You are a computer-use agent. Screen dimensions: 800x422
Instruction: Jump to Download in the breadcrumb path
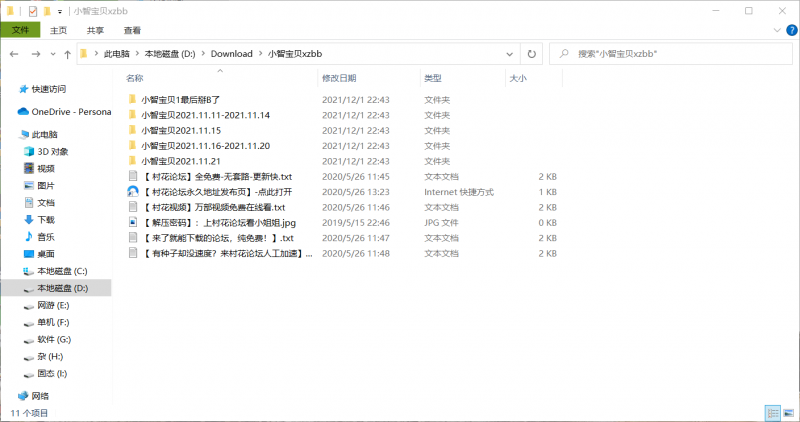(231, 53)
